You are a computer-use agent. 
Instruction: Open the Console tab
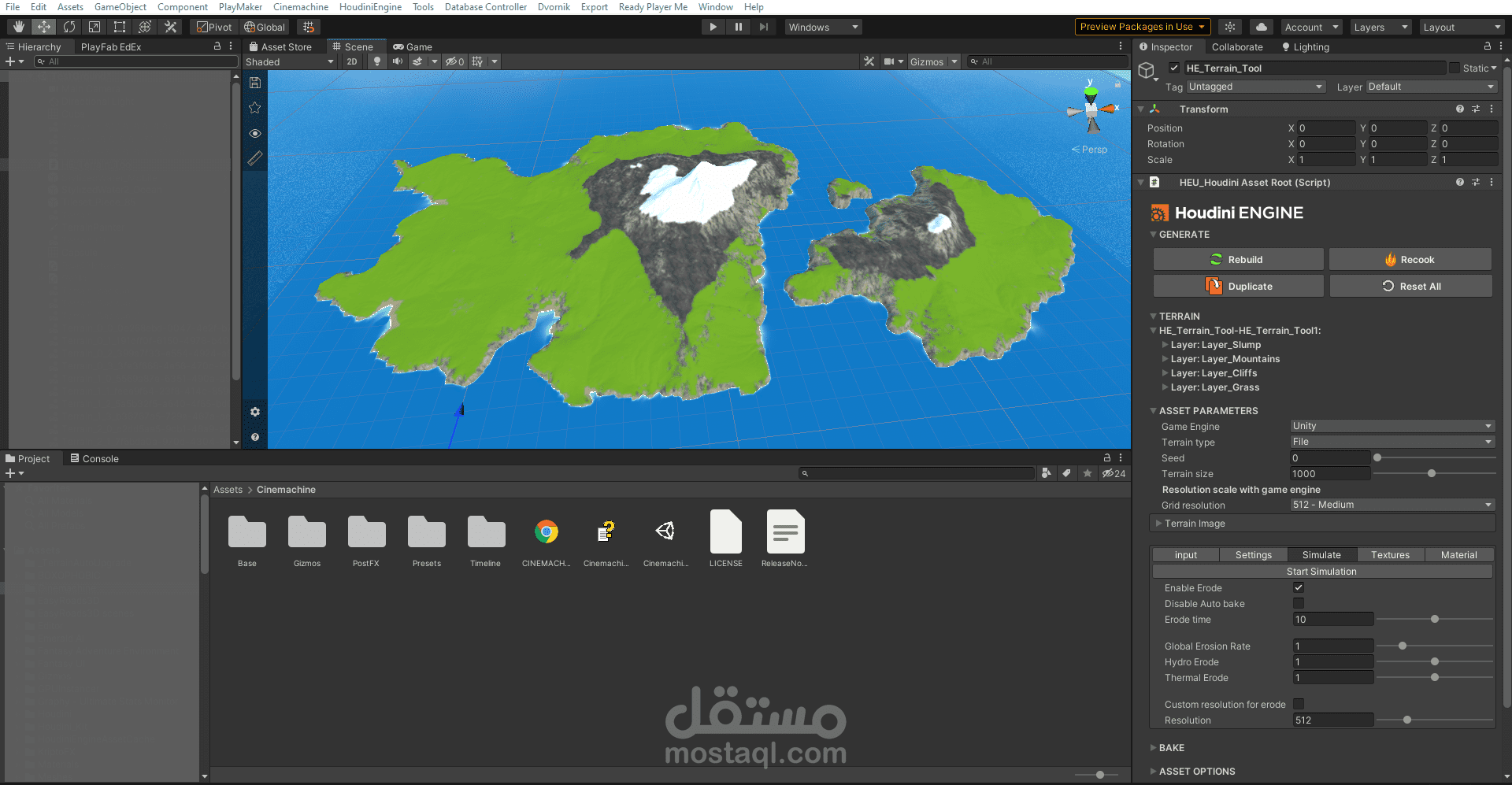[94, 459]
